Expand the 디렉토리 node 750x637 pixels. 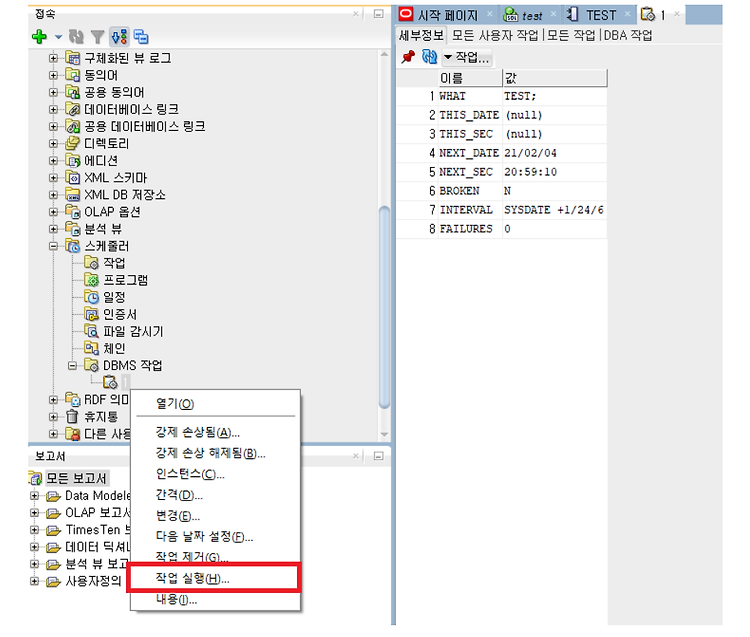(x=53, y=143)
